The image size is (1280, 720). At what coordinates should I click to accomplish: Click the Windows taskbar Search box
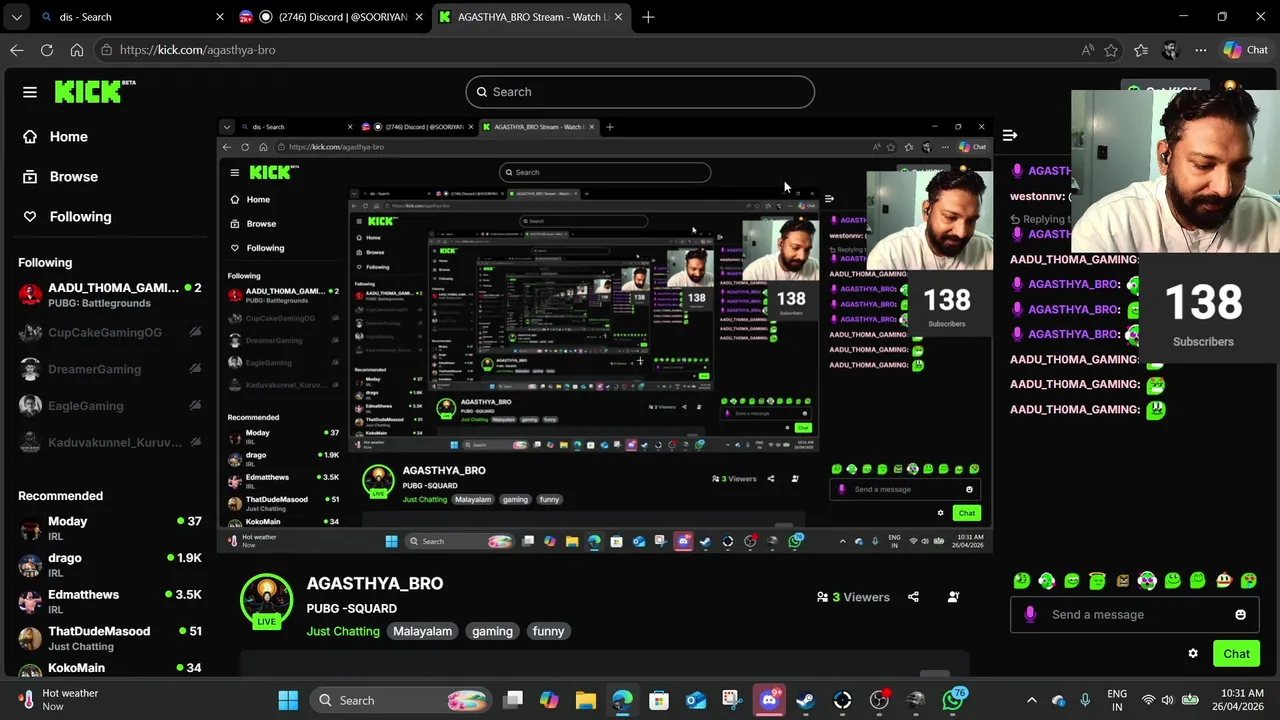tap(400, 700)
